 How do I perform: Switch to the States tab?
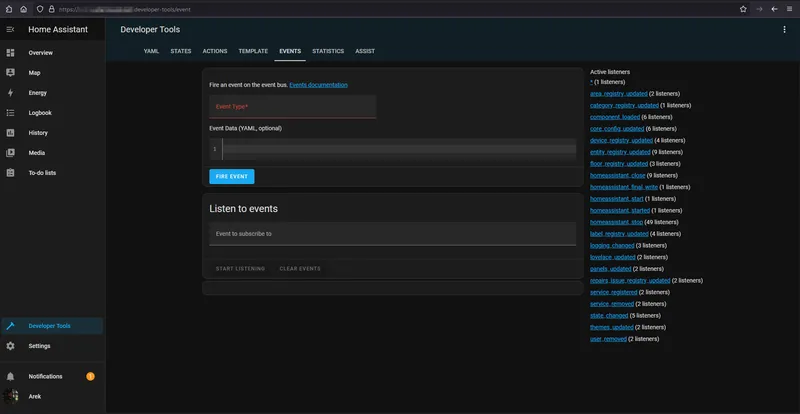tap(181, 51)
